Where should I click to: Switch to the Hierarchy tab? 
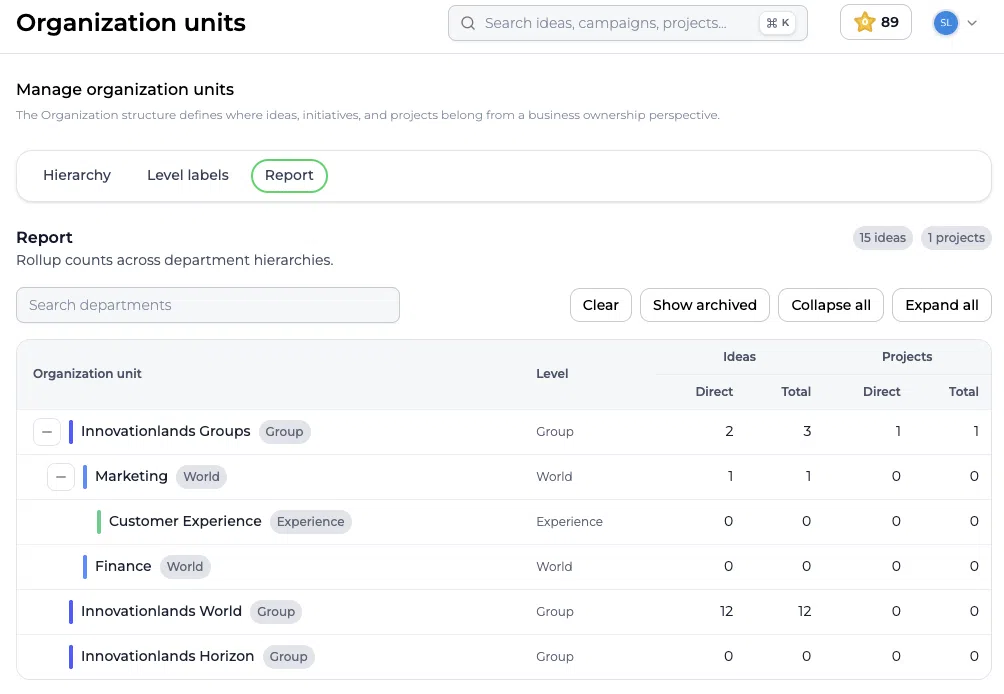pos(77,175)
